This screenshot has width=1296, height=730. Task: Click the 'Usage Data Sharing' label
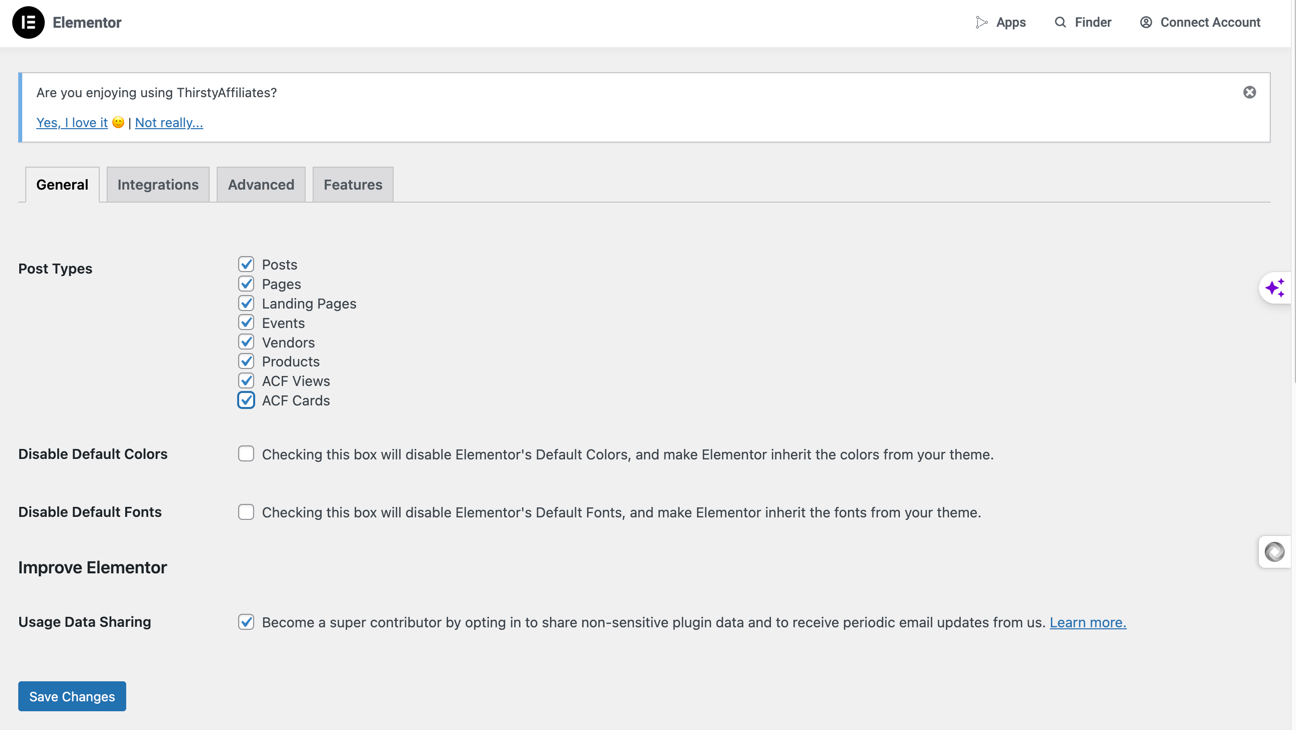pos(84,621)
